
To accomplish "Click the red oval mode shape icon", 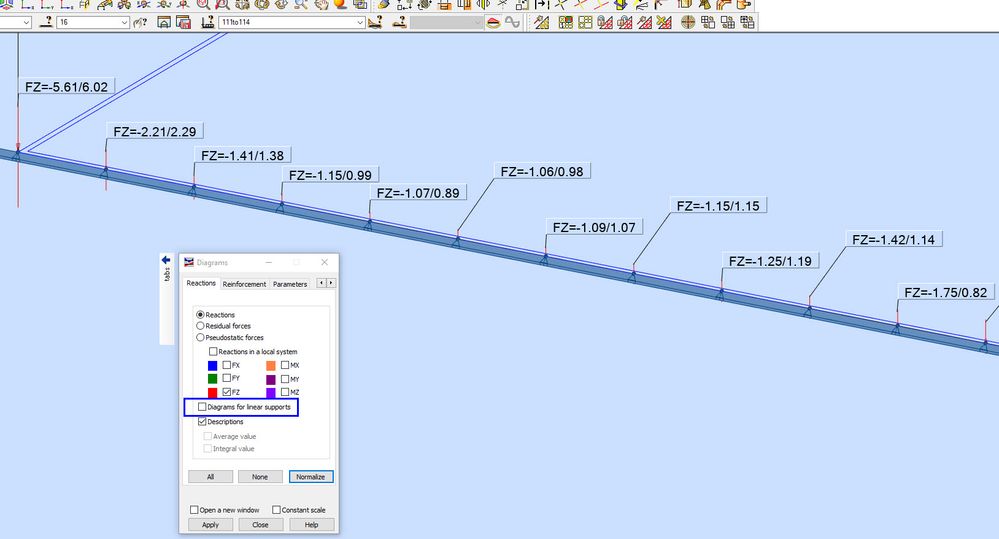I will (x=493, y=23).
